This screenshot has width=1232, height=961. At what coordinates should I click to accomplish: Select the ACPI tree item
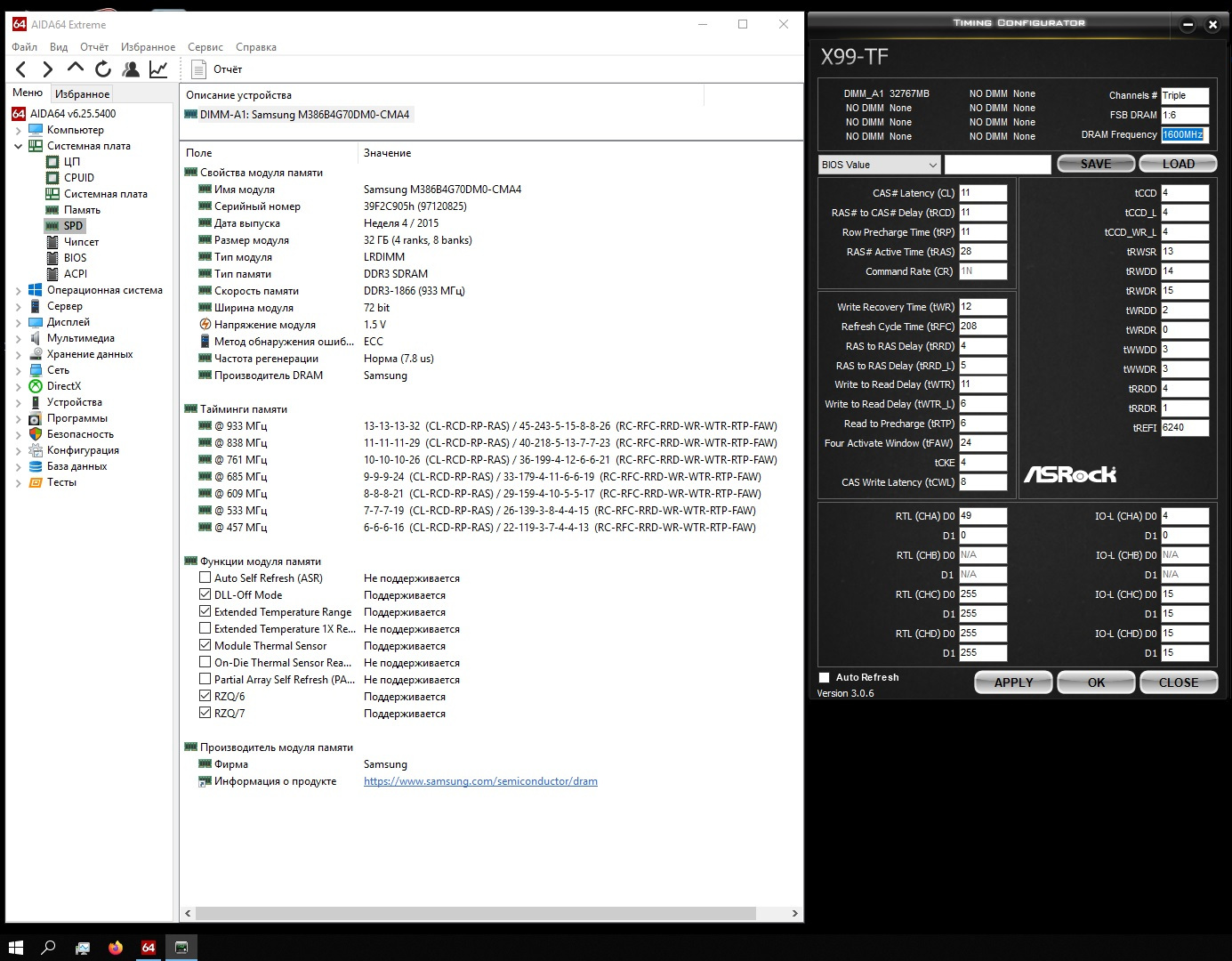click(x=75, y=274)
